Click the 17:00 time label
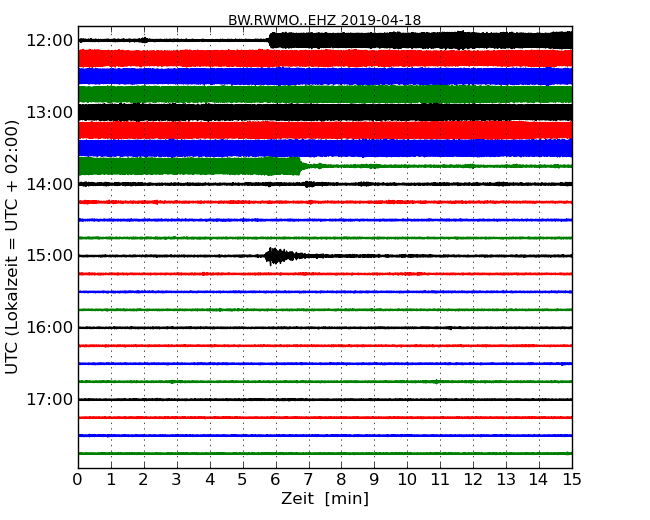Image resolution: width=650 pixels, height=520 pixels. pos(49,399)
